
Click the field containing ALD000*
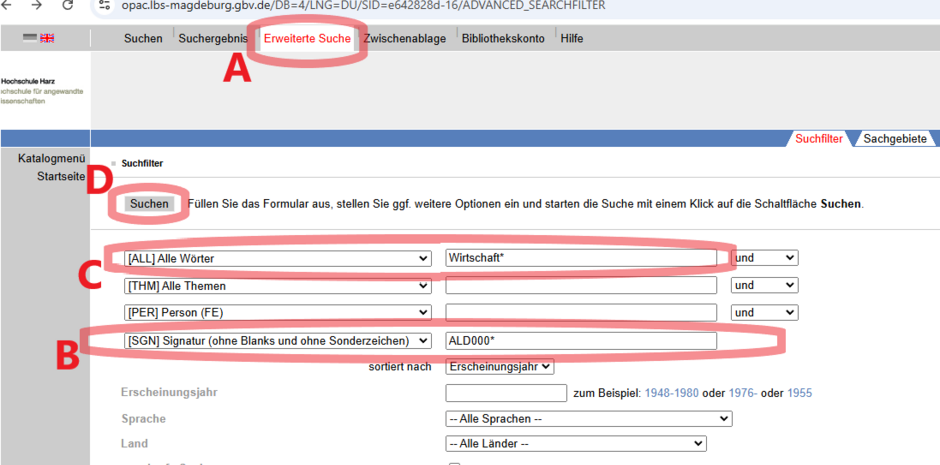(x=581, y=340)
